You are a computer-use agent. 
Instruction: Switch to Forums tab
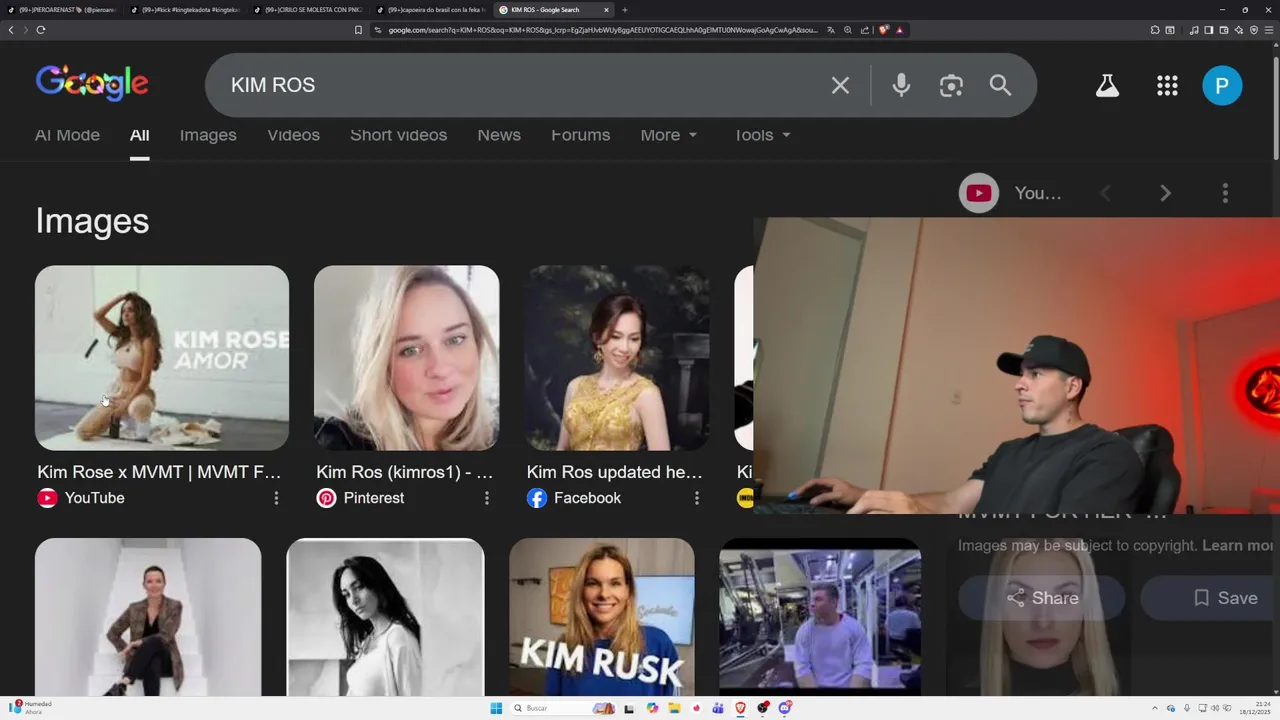pyautogui.click(x=580, y=135)
